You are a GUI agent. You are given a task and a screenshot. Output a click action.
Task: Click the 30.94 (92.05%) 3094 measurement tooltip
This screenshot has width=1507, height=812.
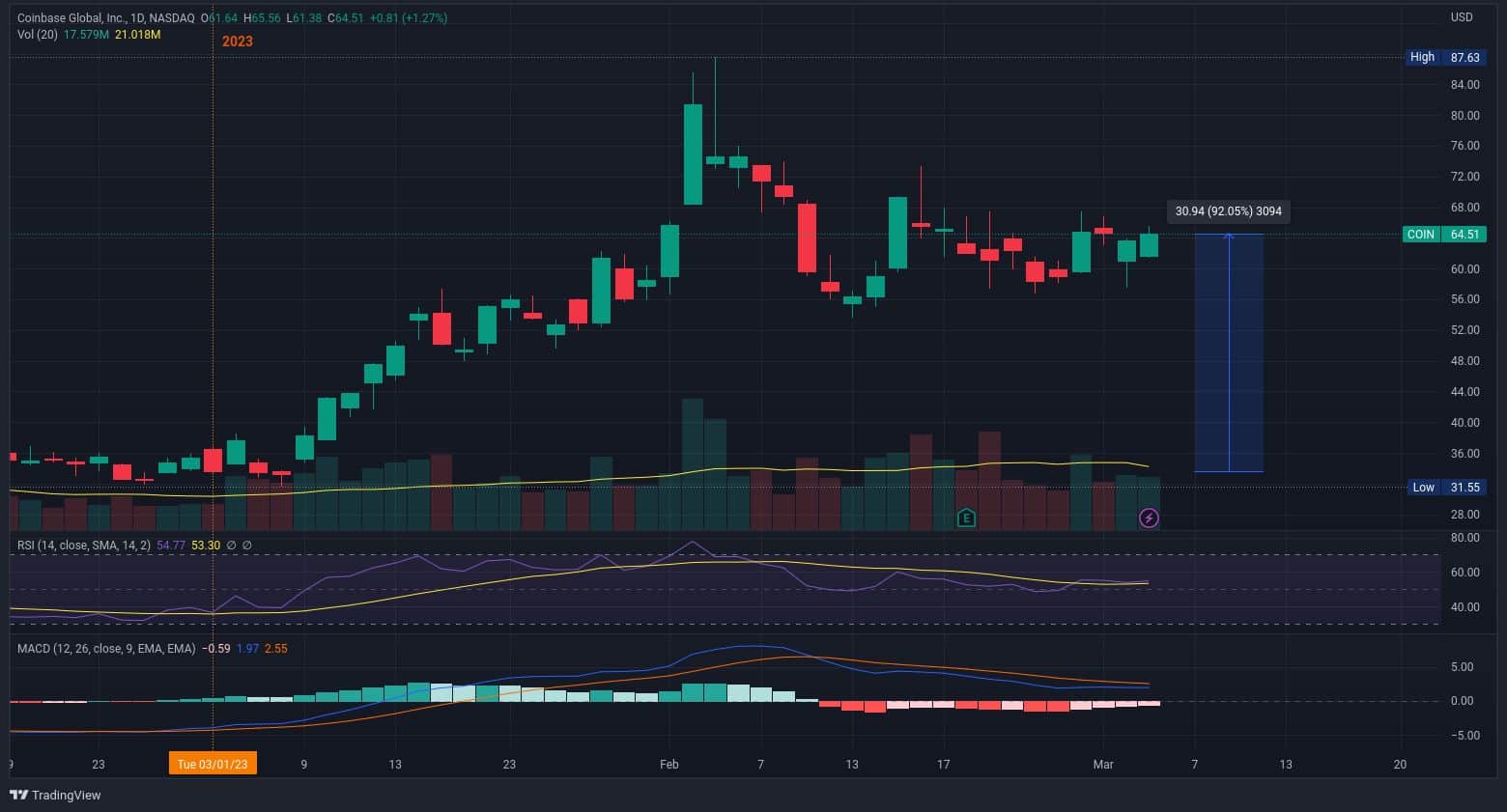[x=1228, y=211]
